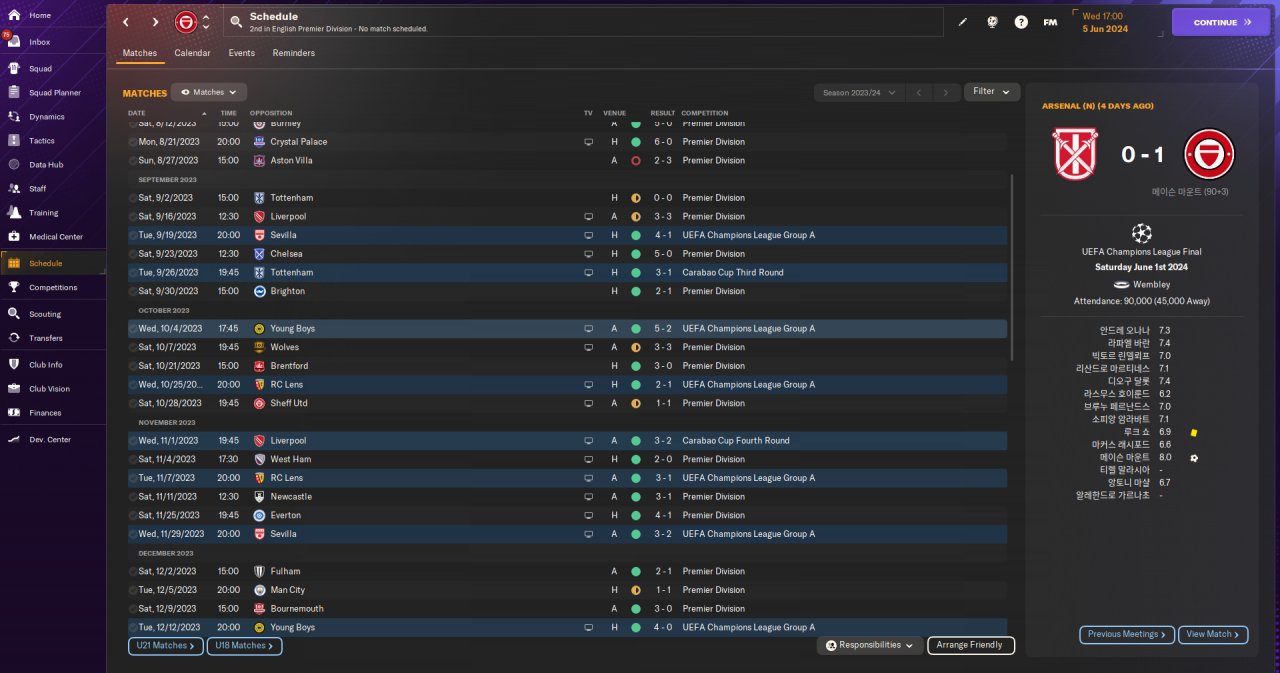Open the FM menu icon
This screenshot has height=673, width=1280.
pyautogui.click(x=1050, y=22)
